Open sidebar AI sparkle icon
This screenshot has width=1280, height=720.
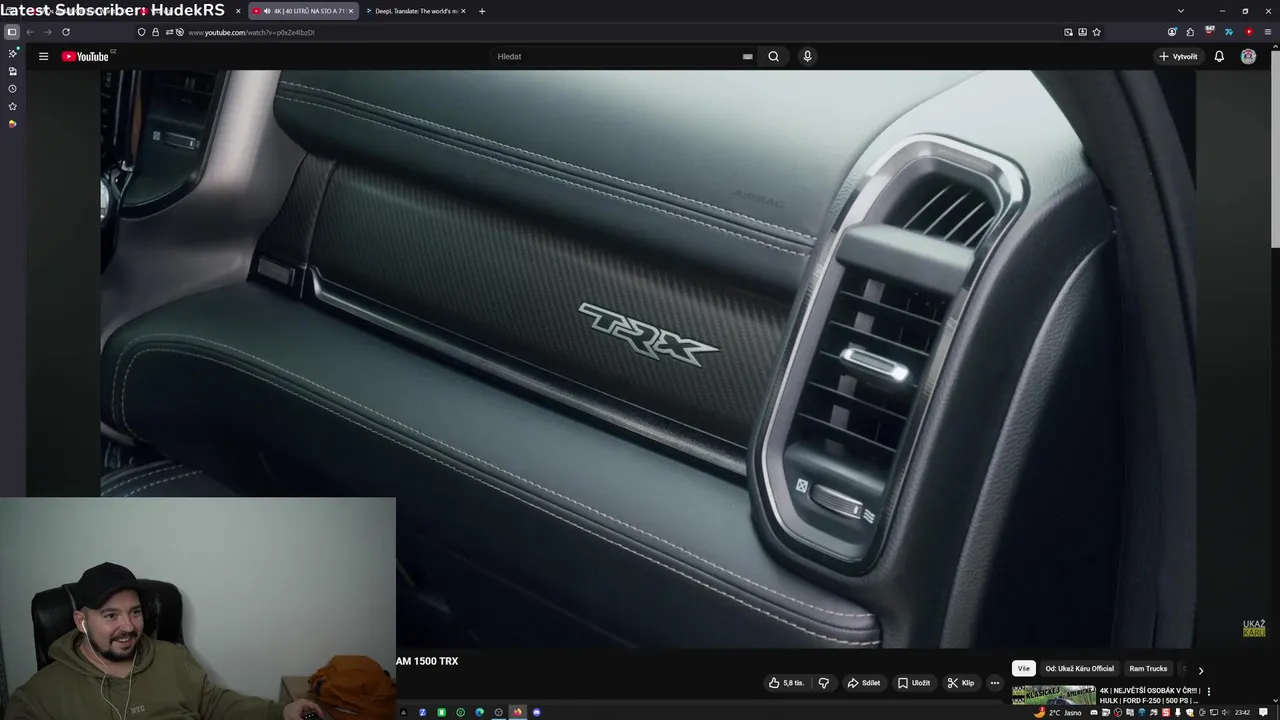12,53
